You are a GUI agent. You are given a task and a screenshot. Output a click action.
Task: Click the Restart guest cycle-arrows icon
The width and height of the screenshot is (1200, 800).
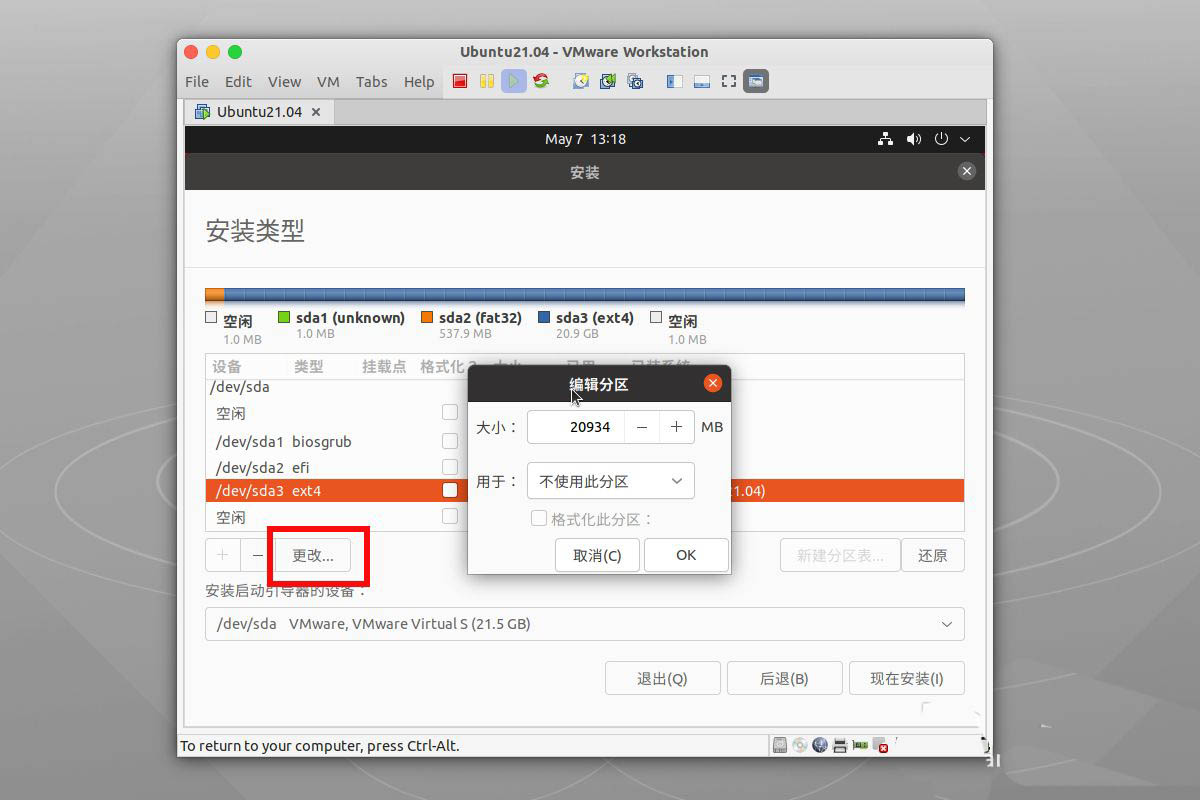[x=541, y=81]
